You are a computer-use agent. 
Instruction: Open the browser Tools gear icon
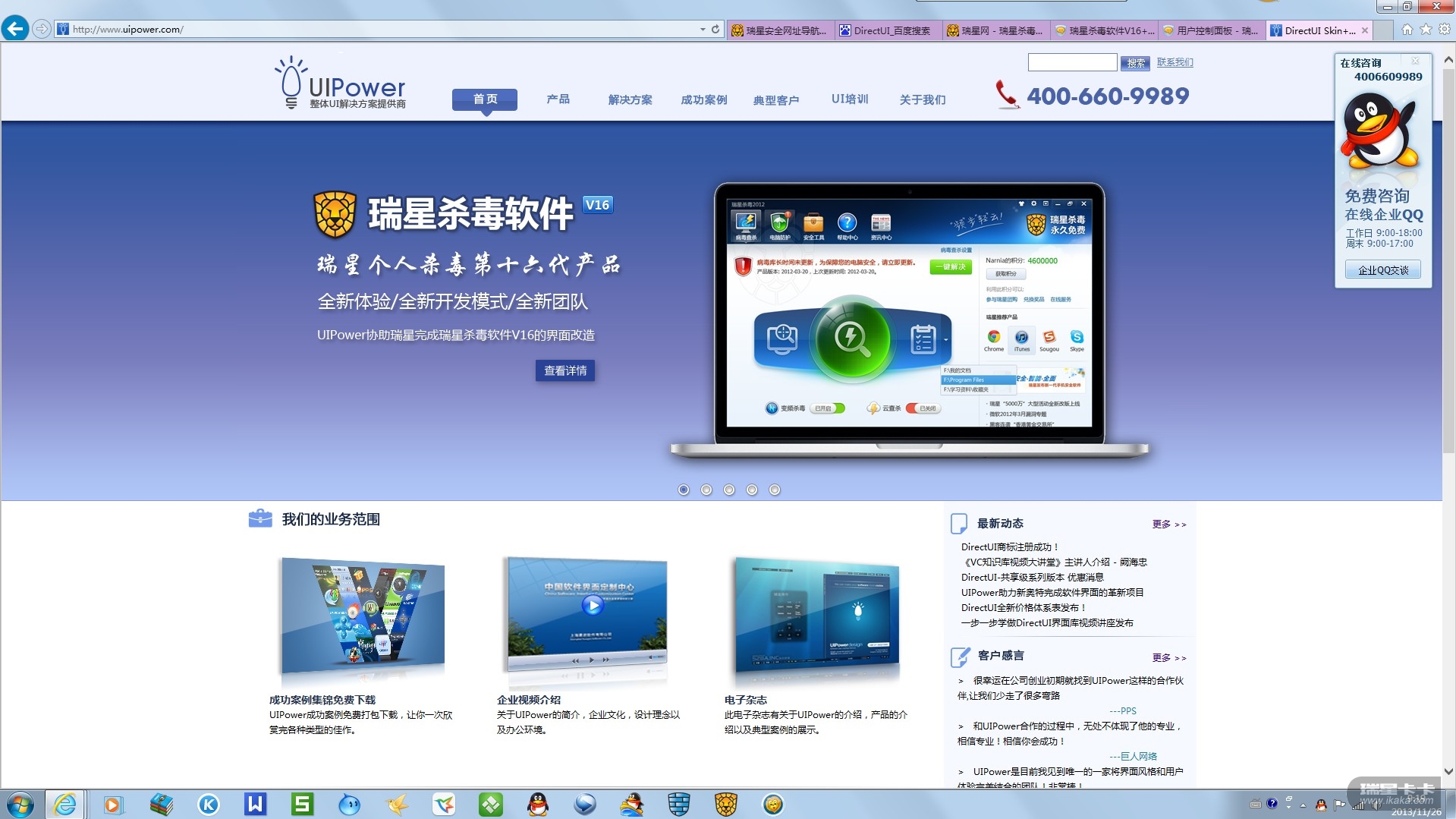tap(1445, 30)
